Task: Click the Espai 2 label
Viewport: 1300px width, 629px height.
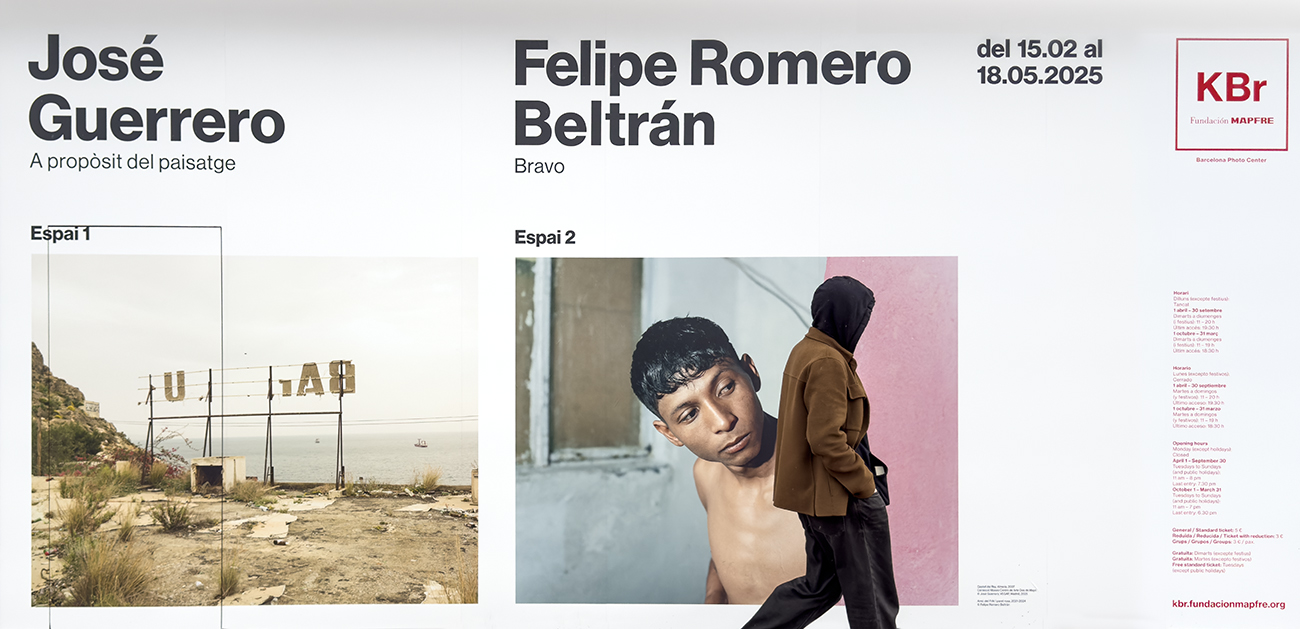Action: [x=545, y=238]
